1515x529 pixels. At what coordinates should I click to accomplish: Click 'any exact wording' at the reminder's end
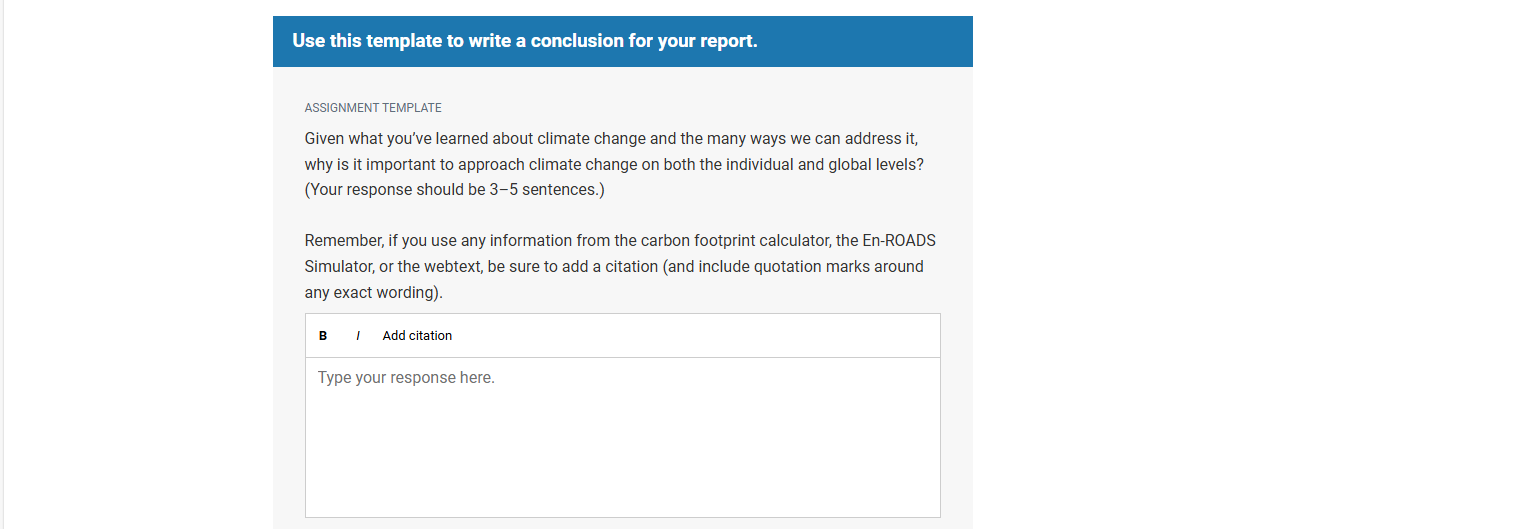pyautogui.click(x=370, y=293)
